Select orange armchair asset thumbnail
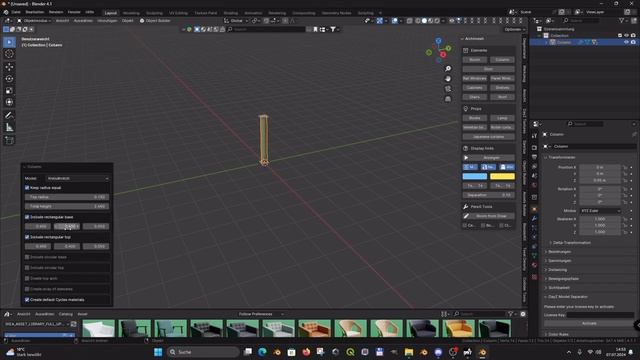The width and height of the screenshot is (640, 360). tap(314, 328)
